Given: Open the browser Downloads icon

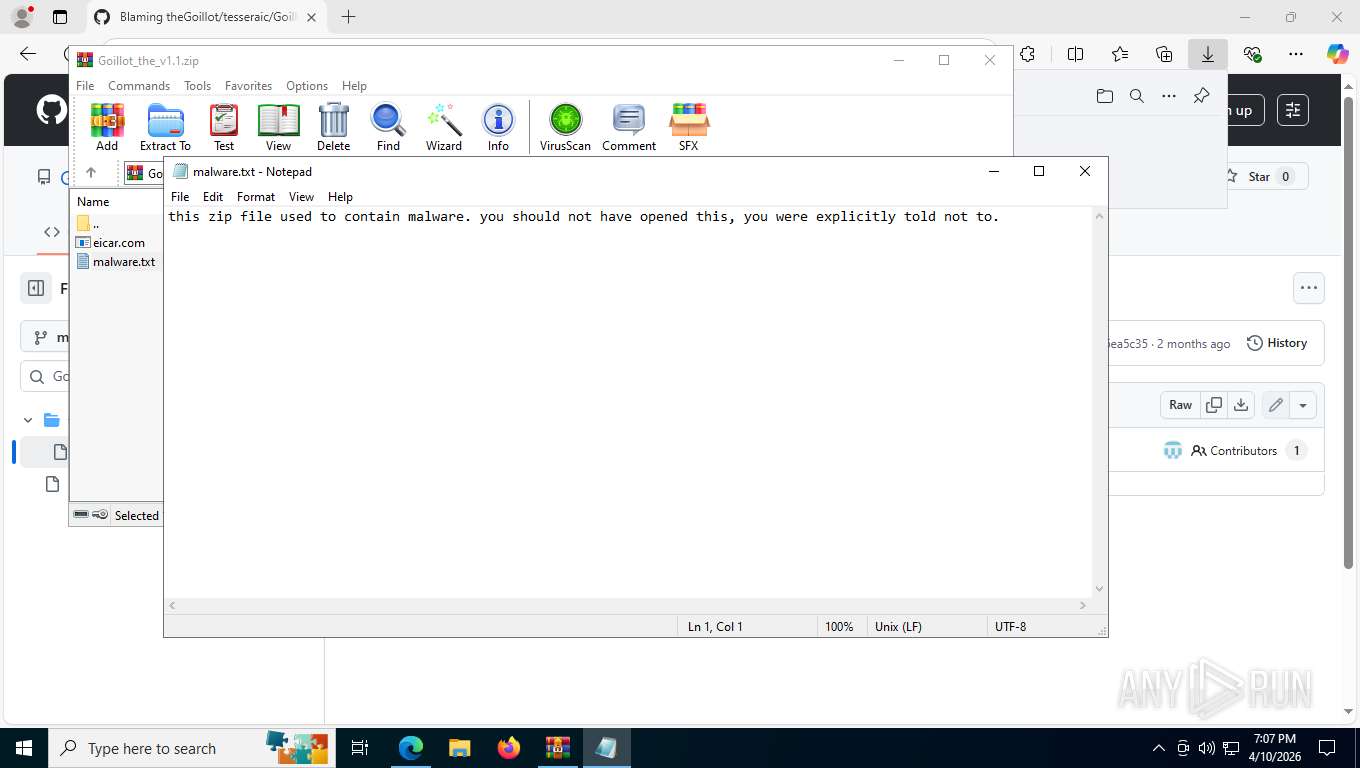Looking at the screenshot, I should click(x=1208, y=55).
